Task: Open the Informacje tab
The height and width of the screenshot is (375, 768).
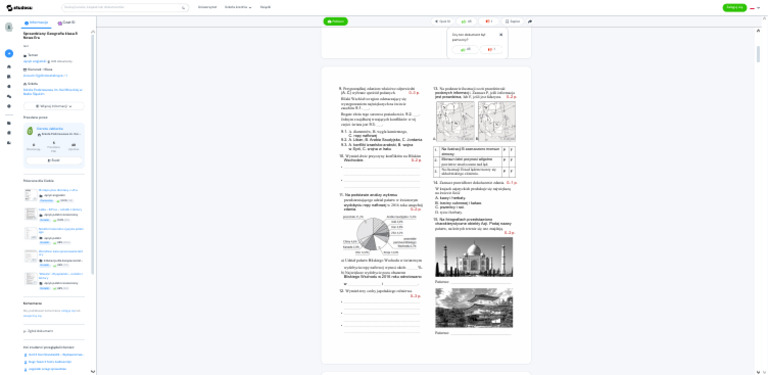Action: tap(36, 23)
